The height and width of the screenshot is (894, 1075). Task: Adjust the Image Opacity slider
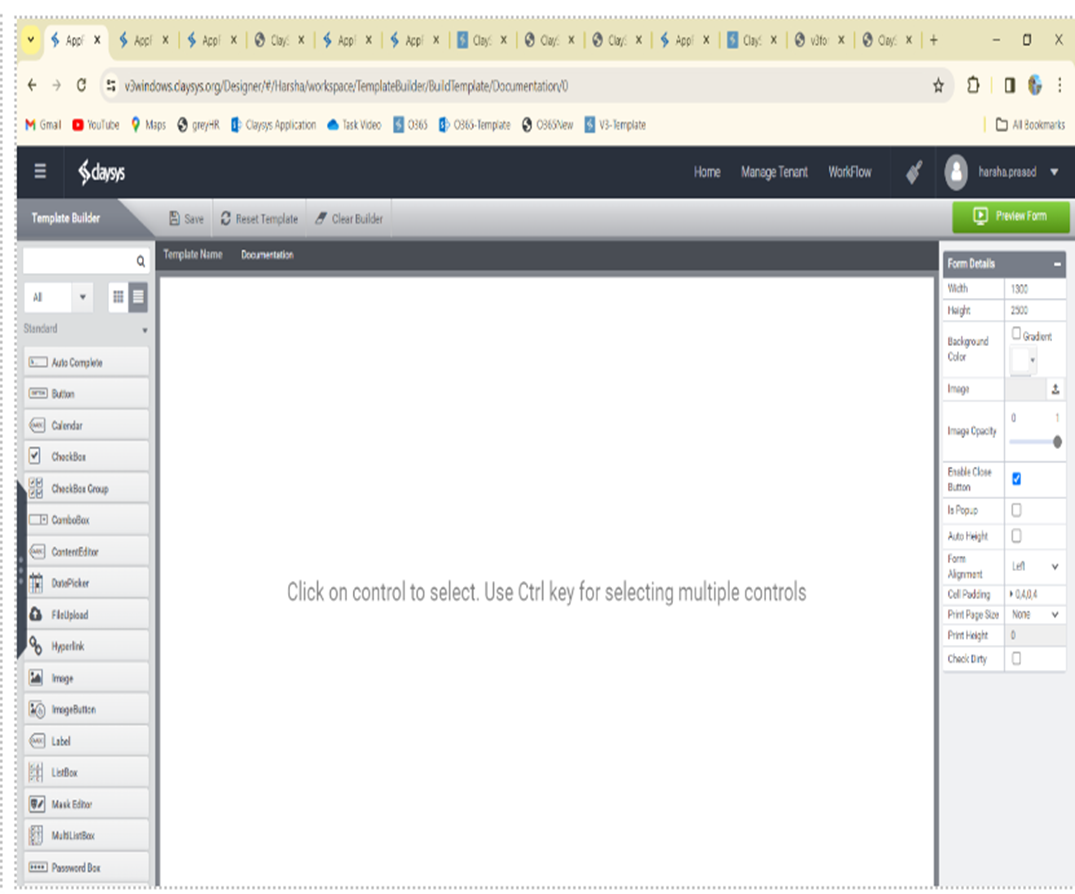click(1059, 441)
